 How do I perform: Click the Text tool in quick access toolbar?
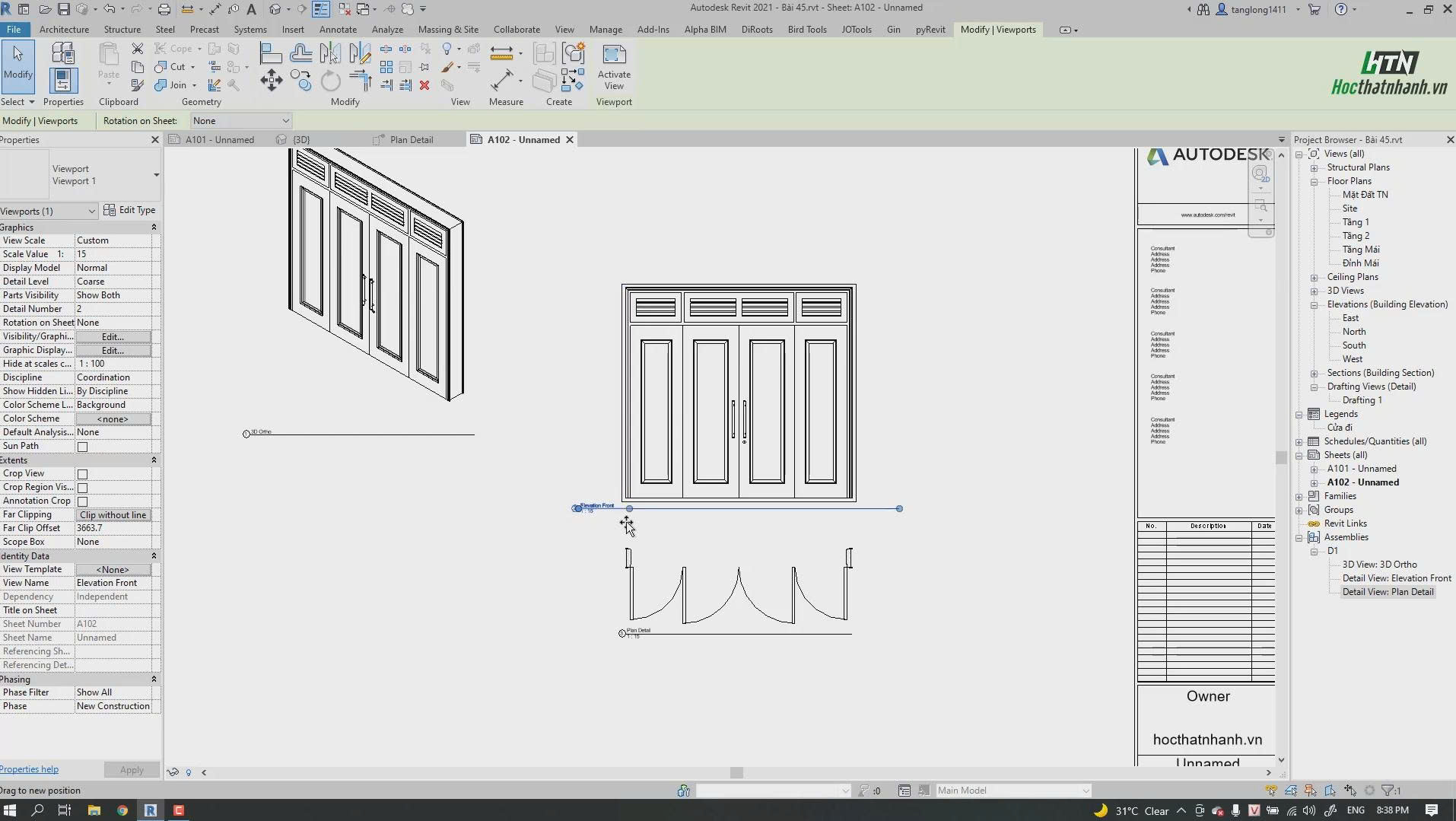[252, 9]
